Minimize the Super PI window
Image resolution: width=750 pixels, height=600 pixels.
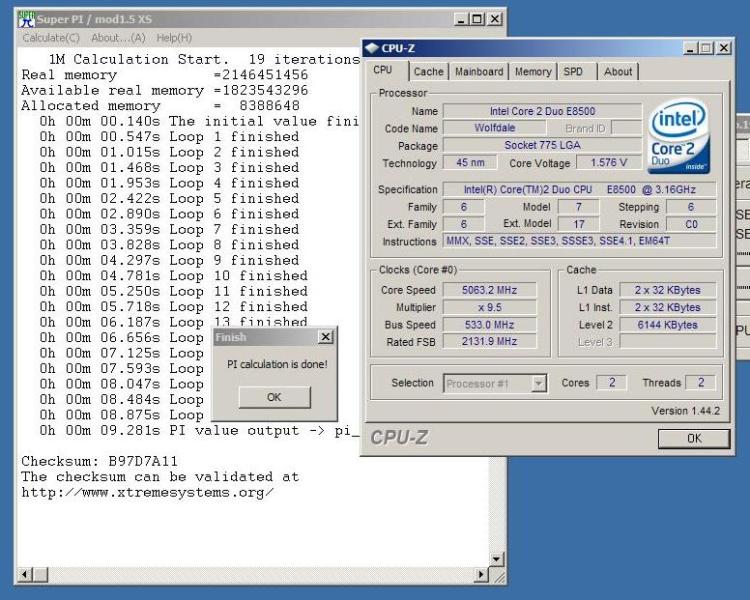pos(461,19)
